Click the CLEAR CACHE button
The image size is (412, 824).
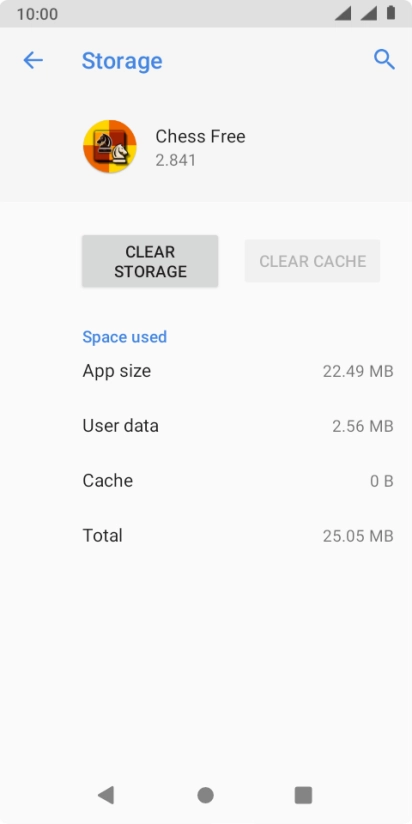[312, 261]
